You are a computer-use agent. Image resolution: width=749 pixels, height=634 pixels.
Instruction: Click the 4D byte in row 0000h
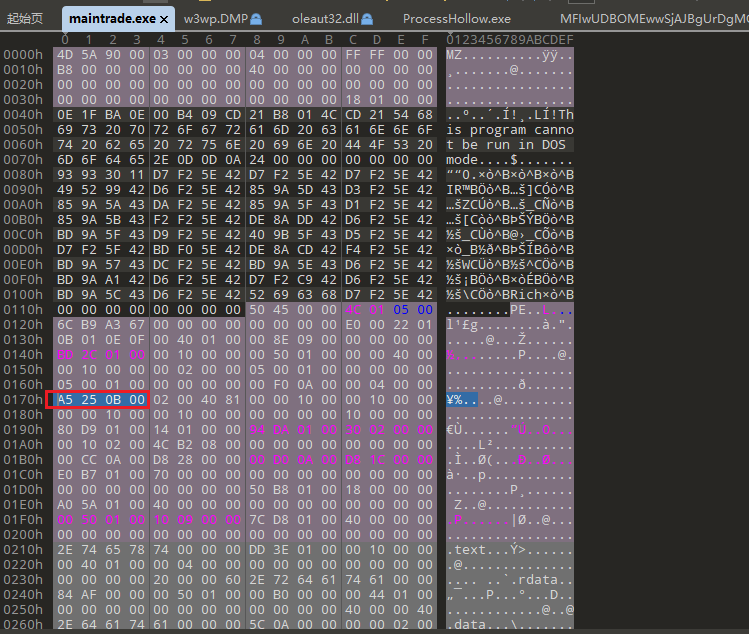point(65,55)
